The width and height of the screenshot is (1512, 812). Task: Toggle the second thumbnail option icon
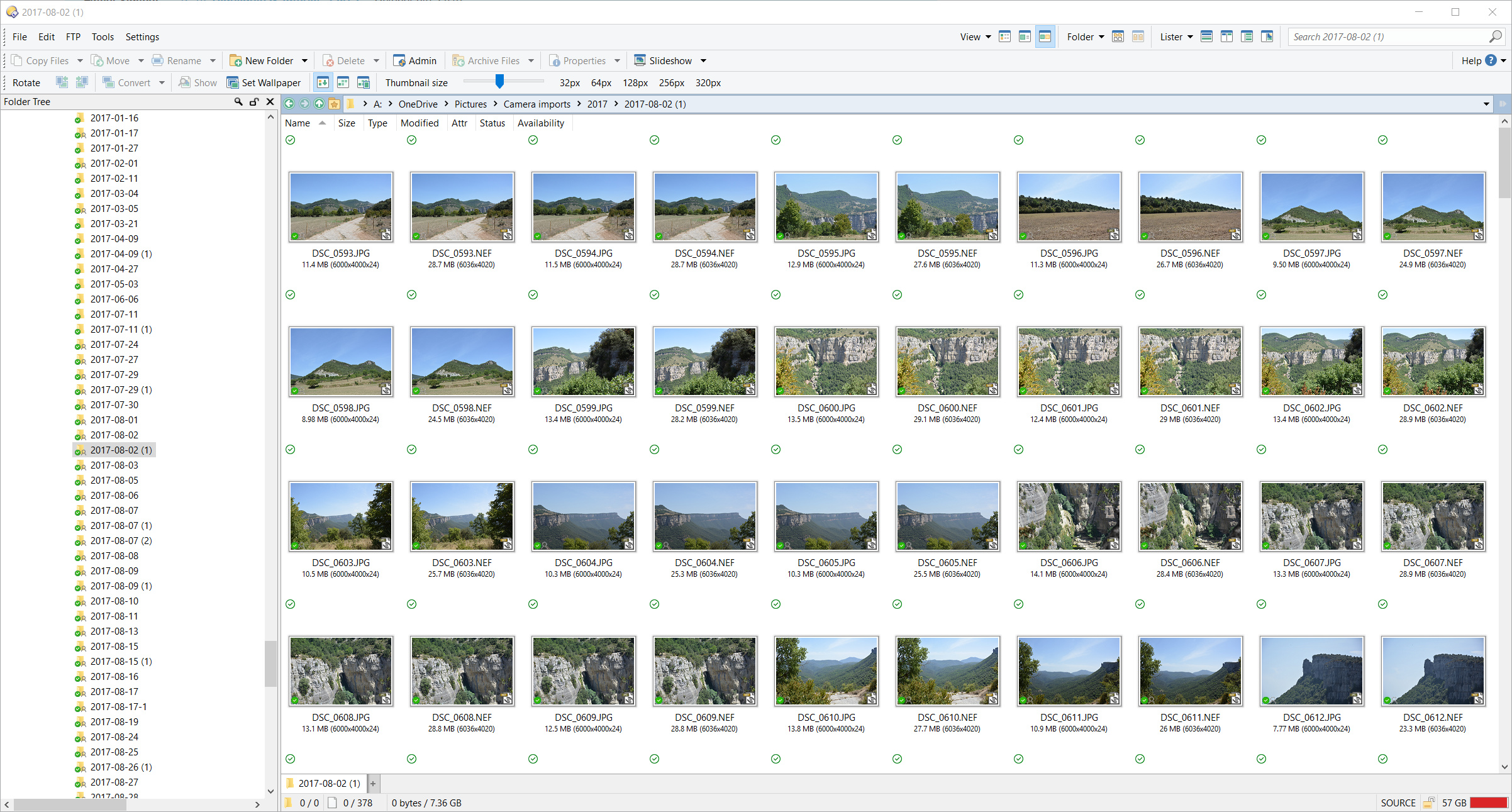[x=343, y=82]
